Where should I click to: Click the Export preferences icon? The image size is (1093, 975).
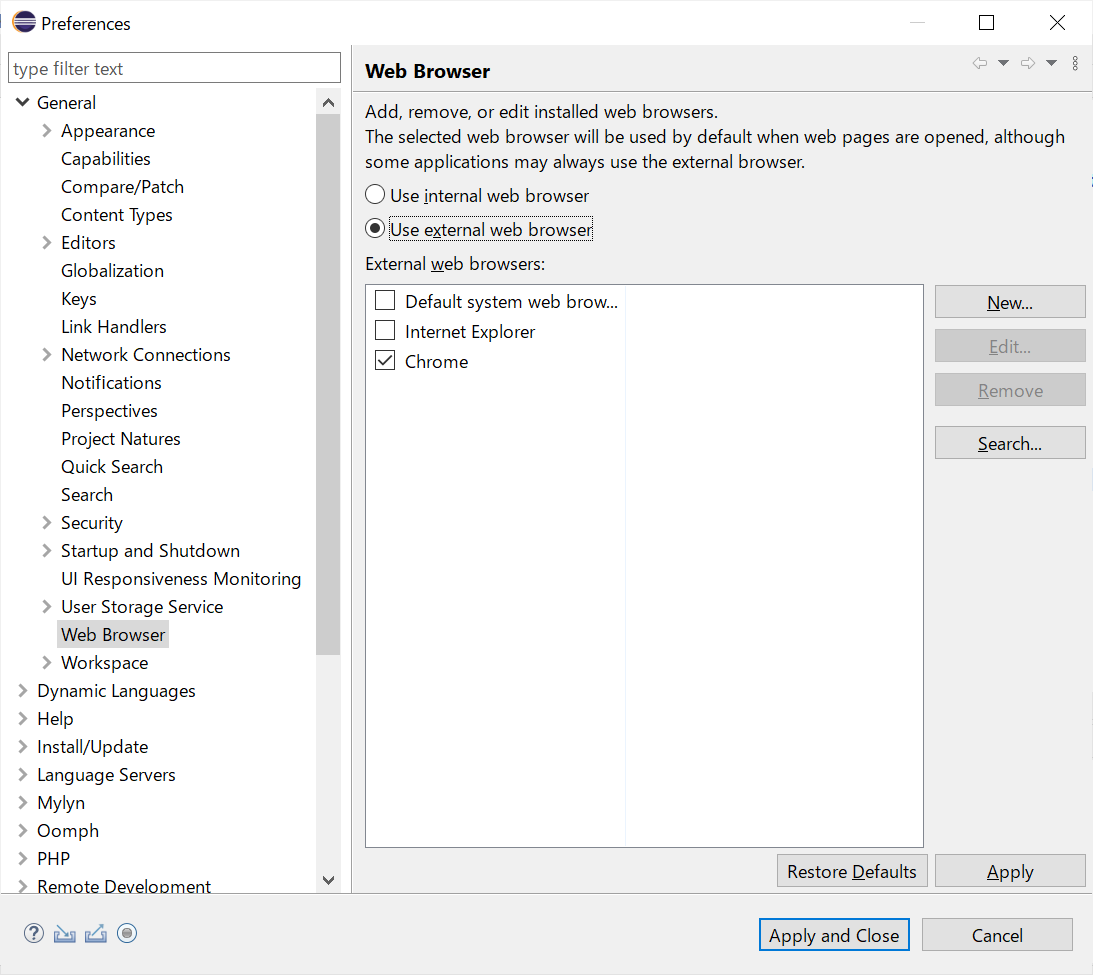[95, 934]
